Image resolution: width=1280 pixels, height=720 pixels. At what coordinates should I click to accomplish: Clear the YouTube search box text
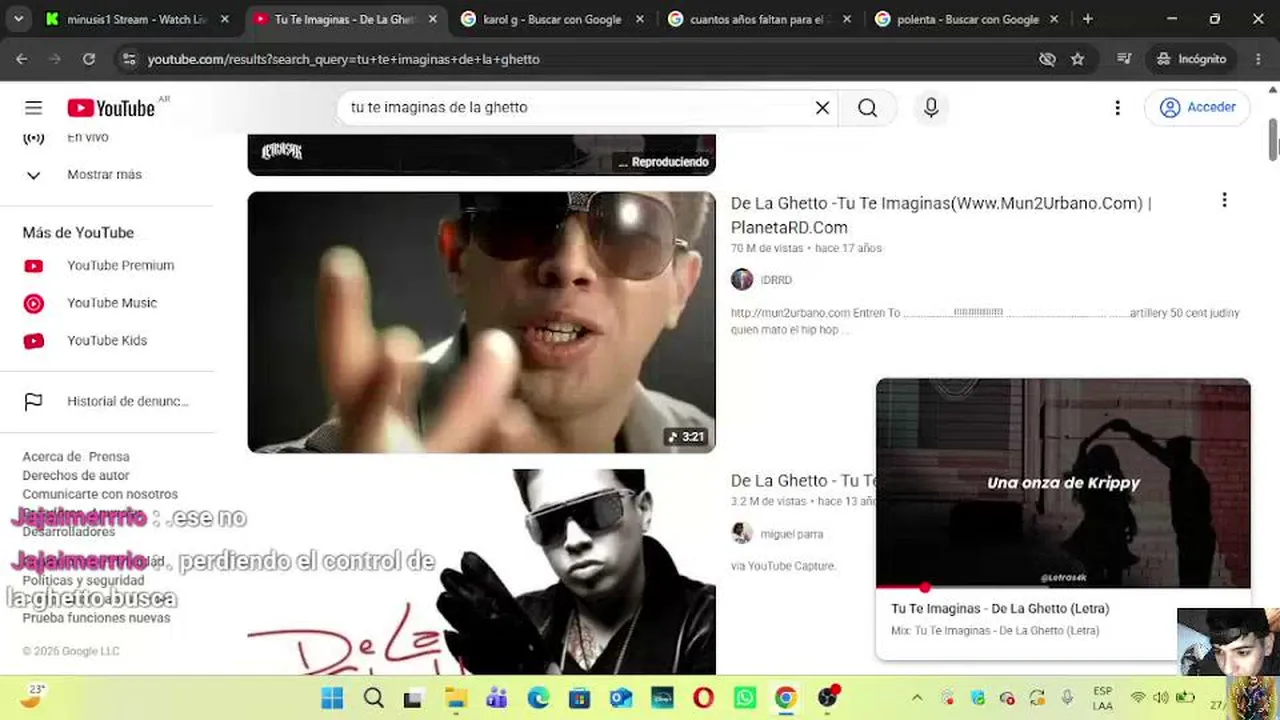822,108
